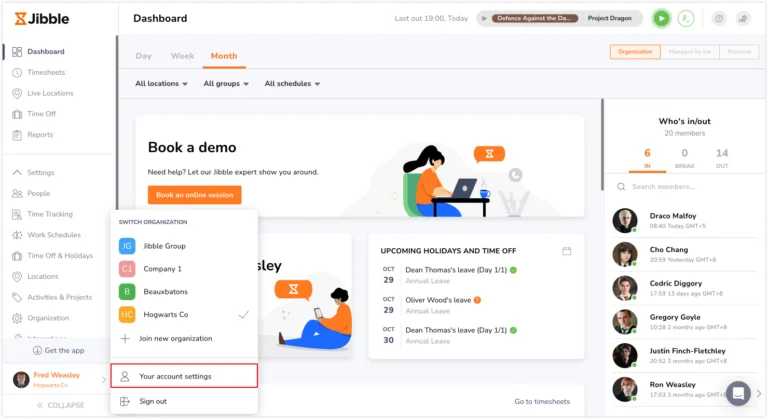Open Time Off in the sidebar
Viewport: 768px width, 419px height.
click(x=42, y=114)
